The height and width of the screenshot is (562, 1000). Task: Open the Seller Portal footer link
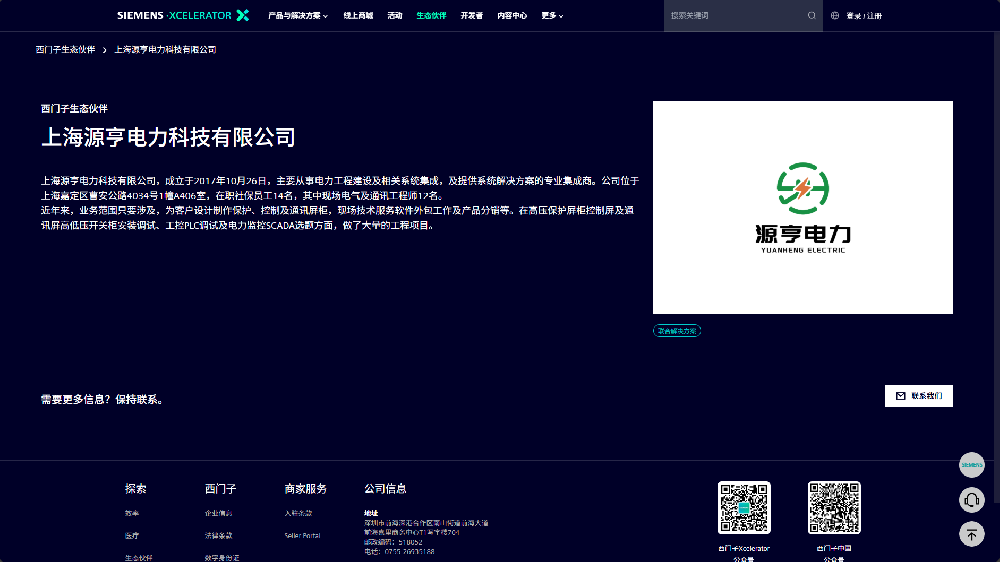click(x=302, y=536)
